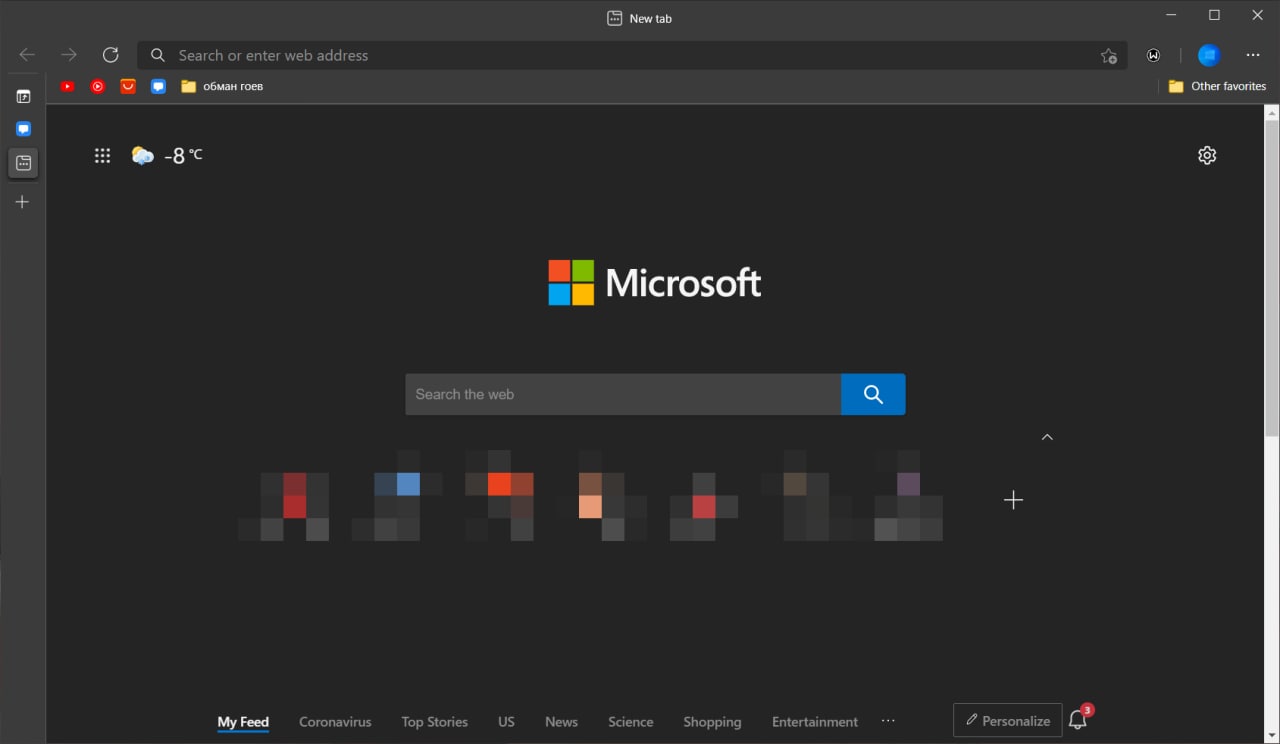Open the YouTube Music bookmark
Screen dimensions: 1280x744
(x=97, y=86)
